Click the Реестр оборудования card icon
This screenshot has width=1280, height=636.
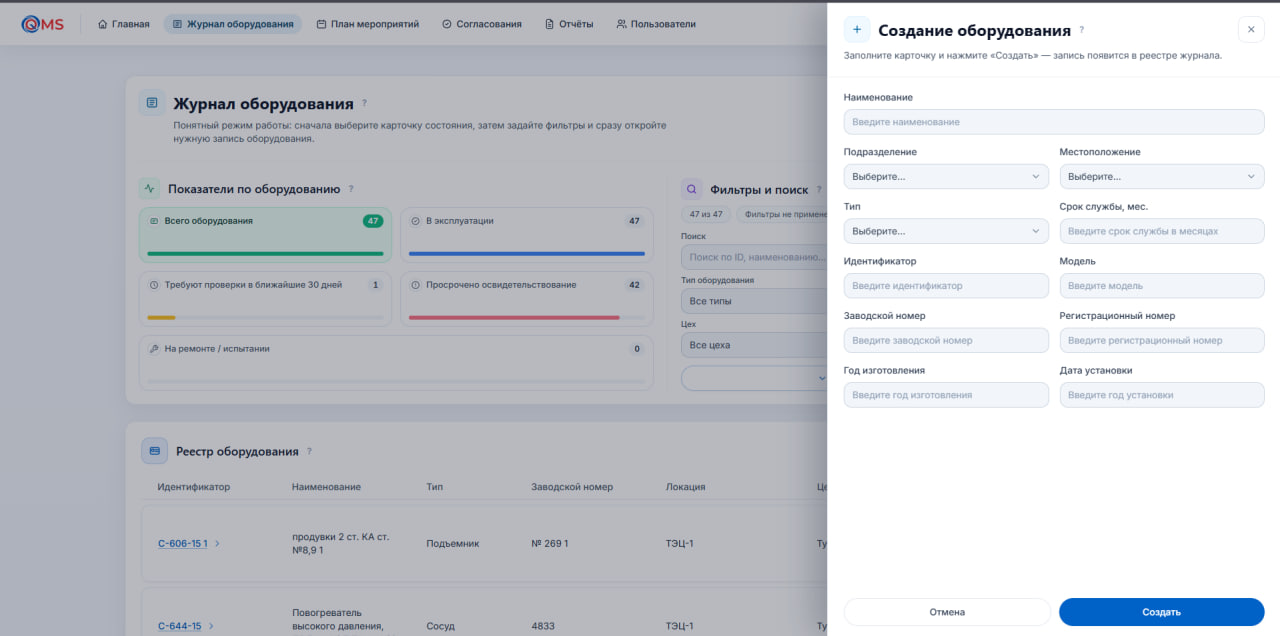click(x=154, y=451)
